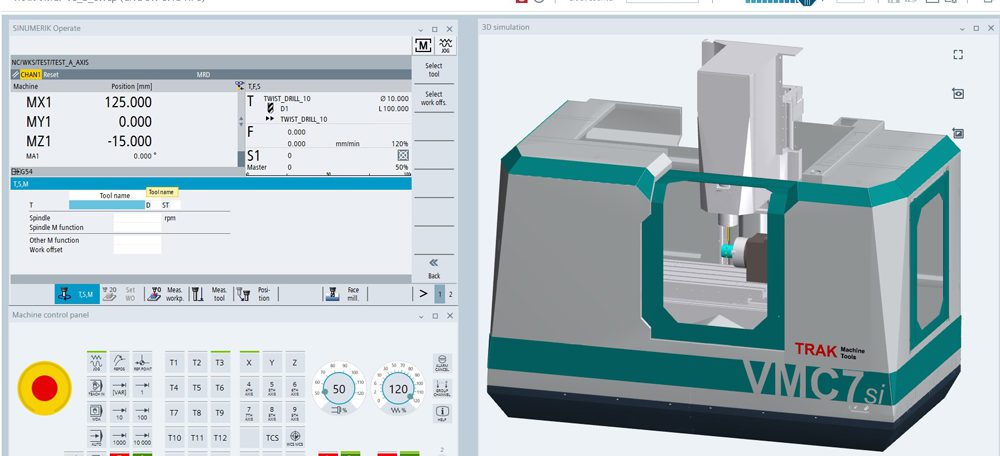The height and width of the screenshot is (456, 1000).
Task: Select the REF POINT key
Action: click(142, 362)
